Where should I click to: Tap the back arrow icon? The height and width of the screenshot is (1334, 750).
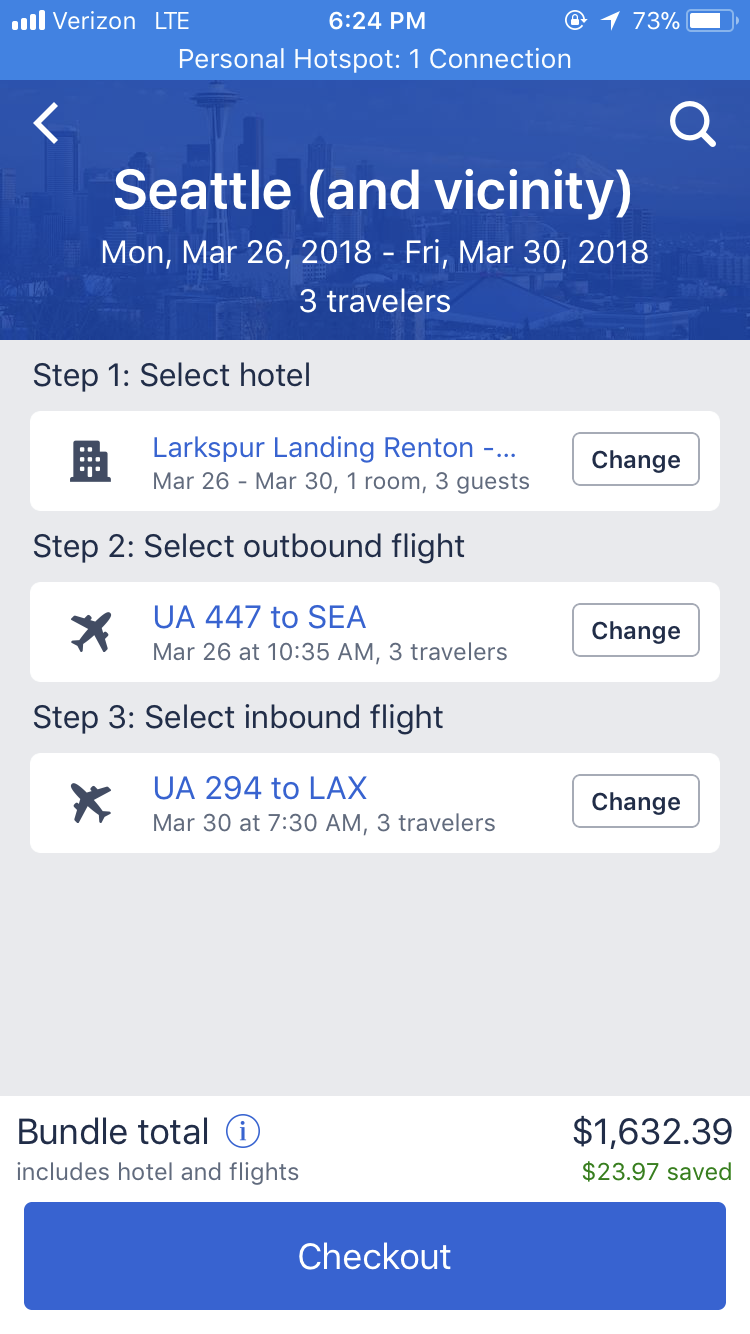coord(46,124)
